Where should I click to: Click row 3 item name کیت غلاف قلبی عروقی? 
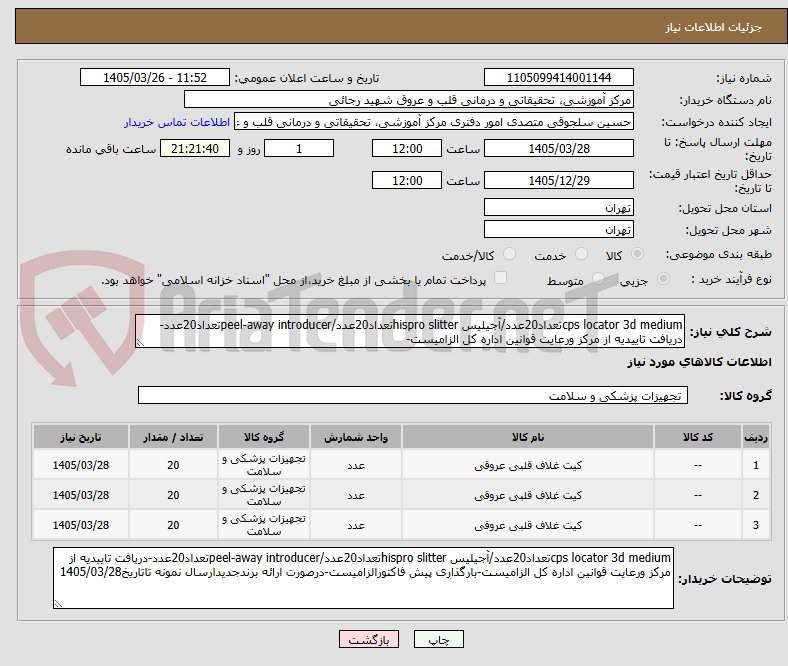click(x=528, y=525)
